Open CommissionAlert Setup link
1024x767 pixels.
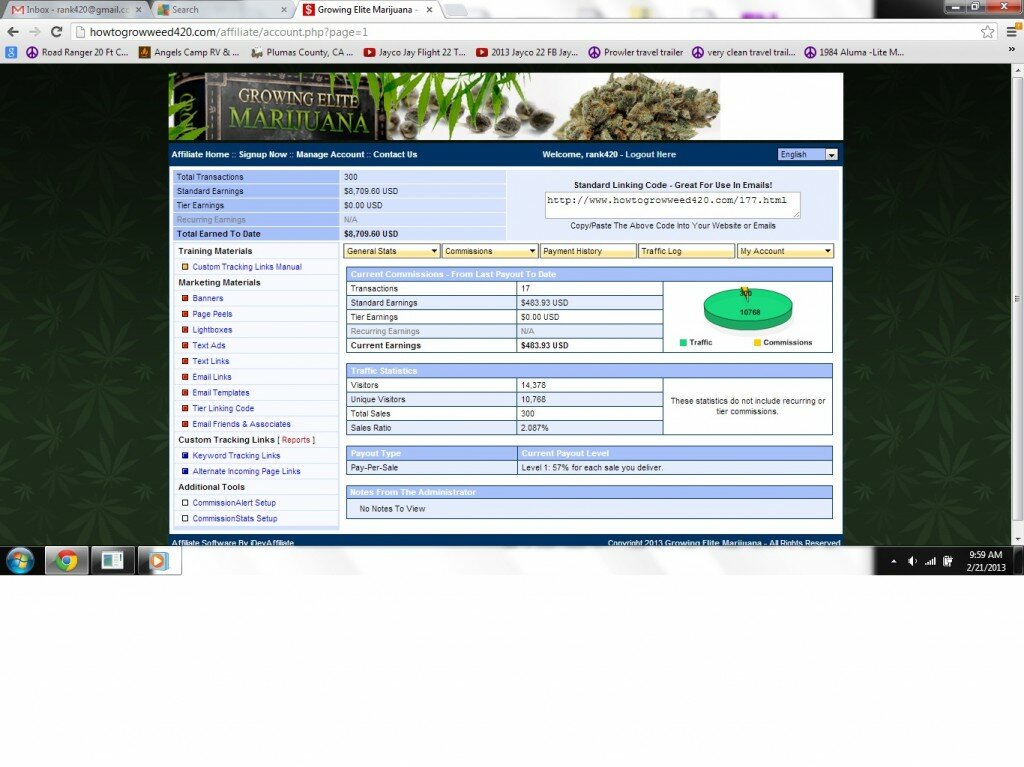(x=234, y=503)
